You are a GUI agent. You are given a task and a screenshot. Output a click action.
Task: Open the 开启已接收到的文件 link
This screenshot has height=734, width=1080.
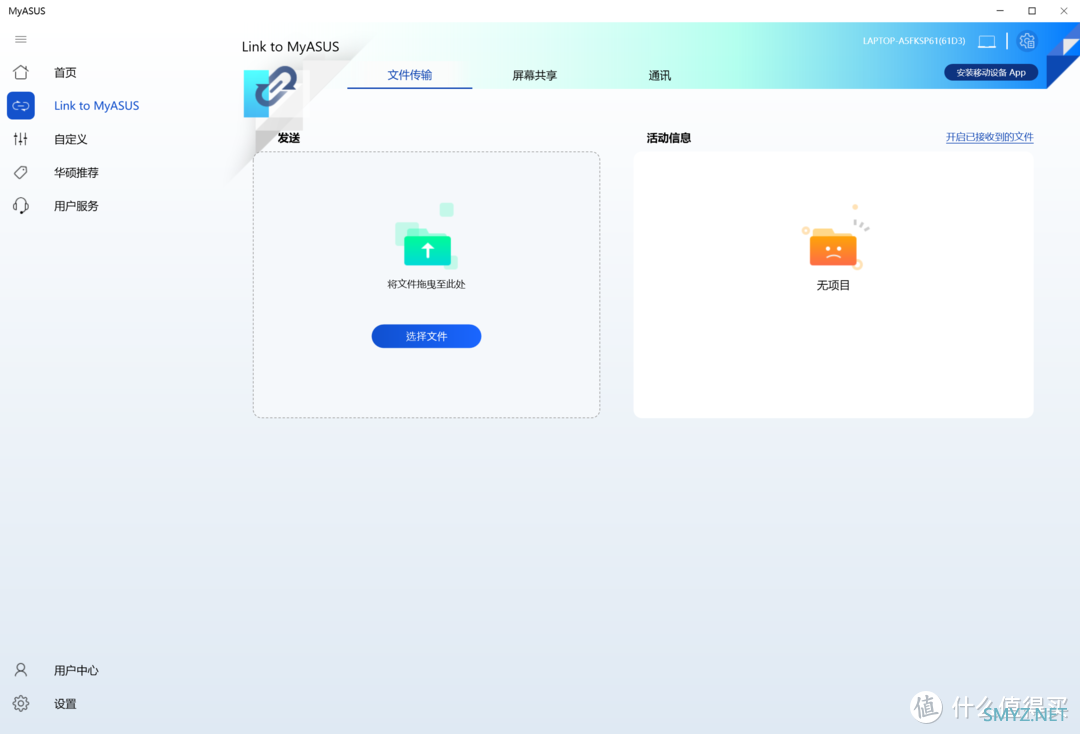(x=989, y=137)
